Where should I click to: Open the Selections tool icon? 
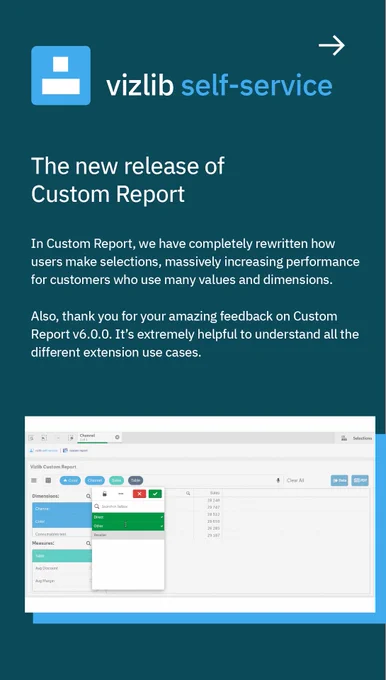coord(344,438)
